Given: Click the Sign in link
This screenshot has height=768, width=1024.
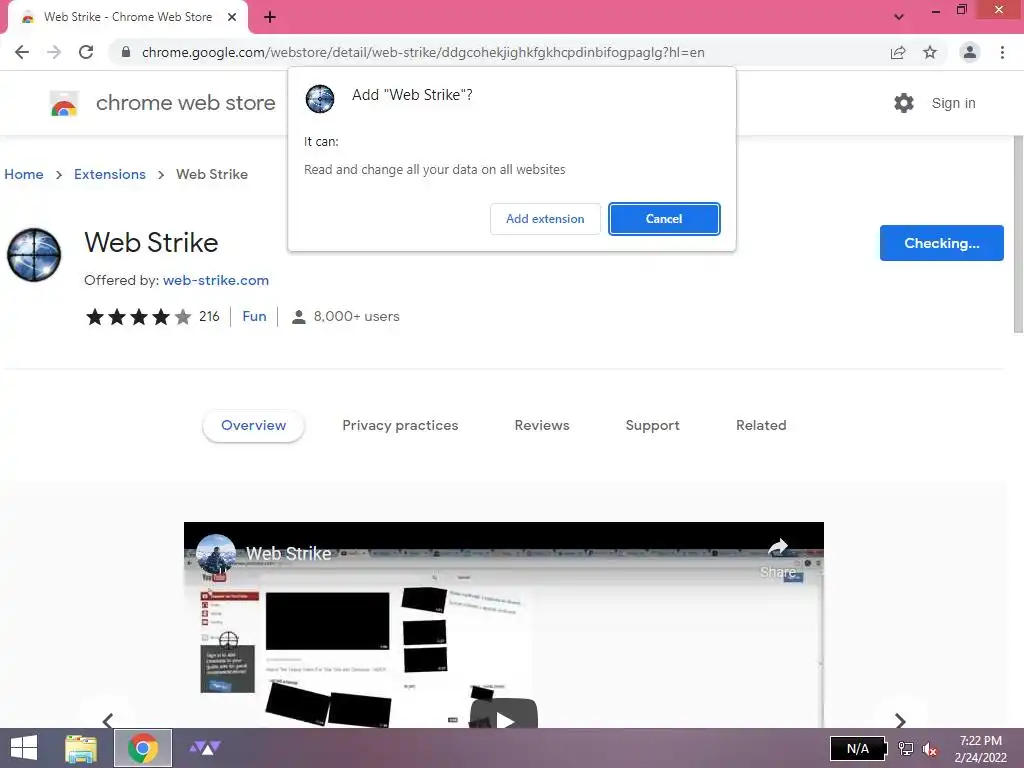Looking at the screenshot, I should click(x=953, y=103).
